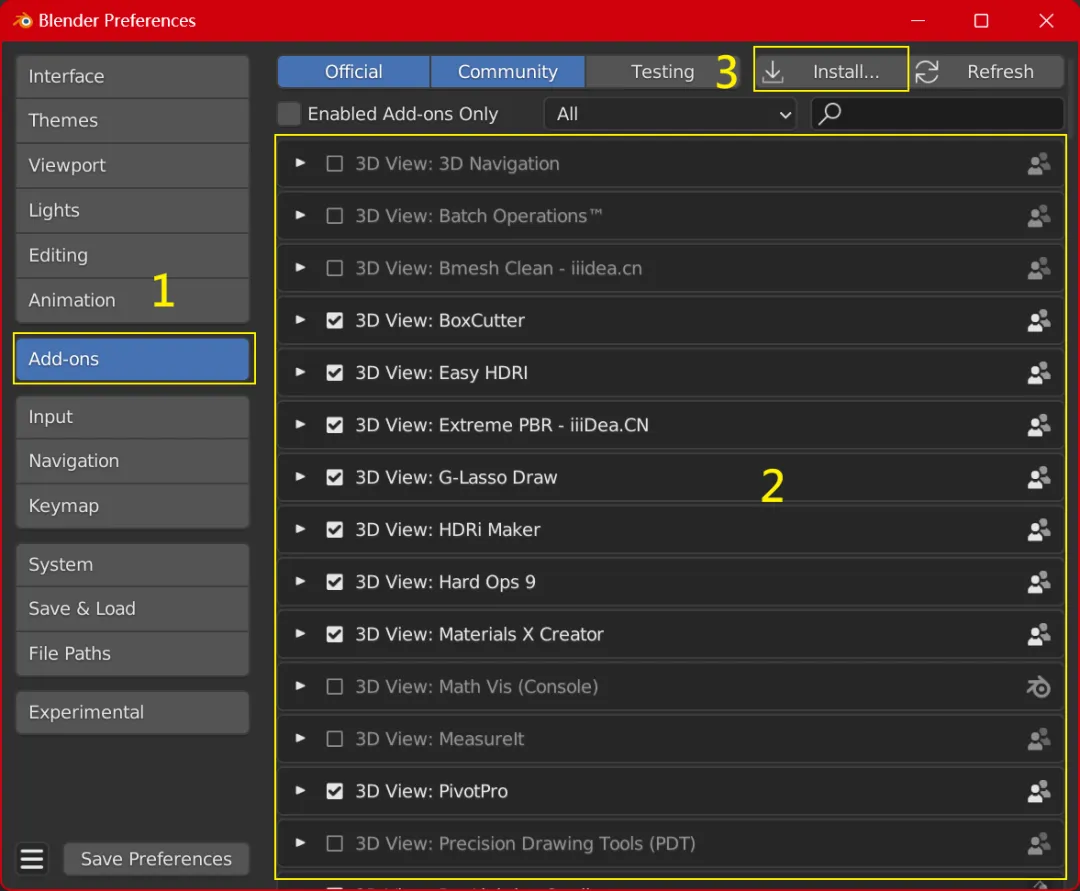
Task: Click Save Preferences button
Action: [156, 859]
